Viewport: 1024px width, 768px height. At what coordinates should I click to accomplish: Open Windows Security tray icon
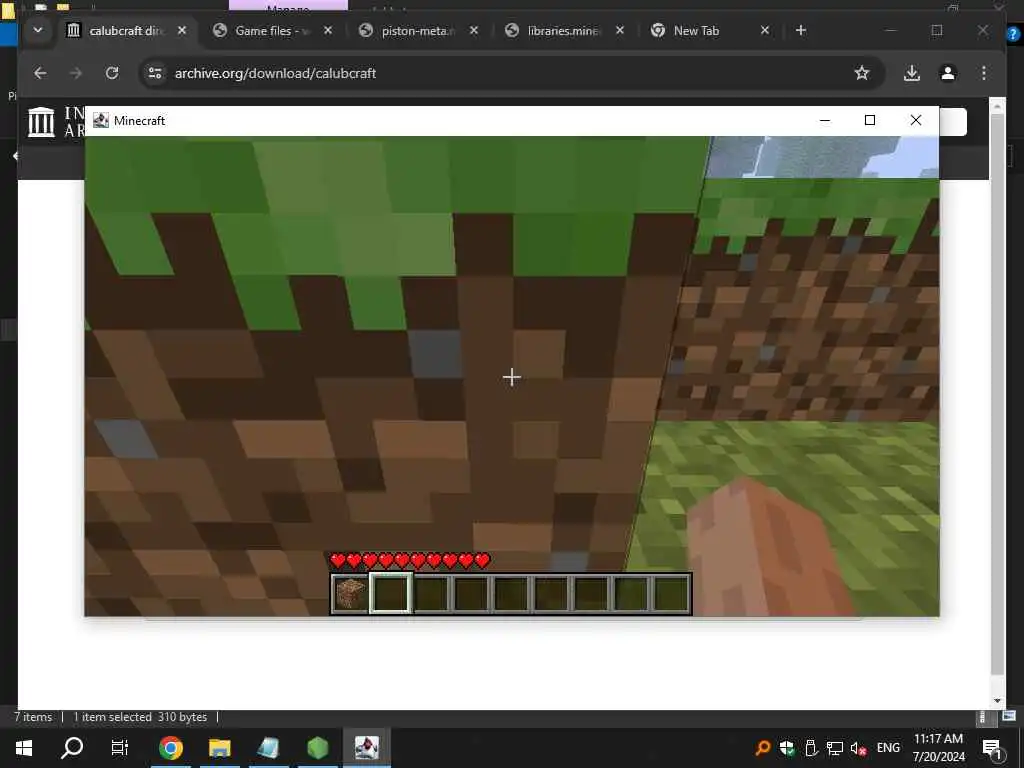[x=787, y=748]
